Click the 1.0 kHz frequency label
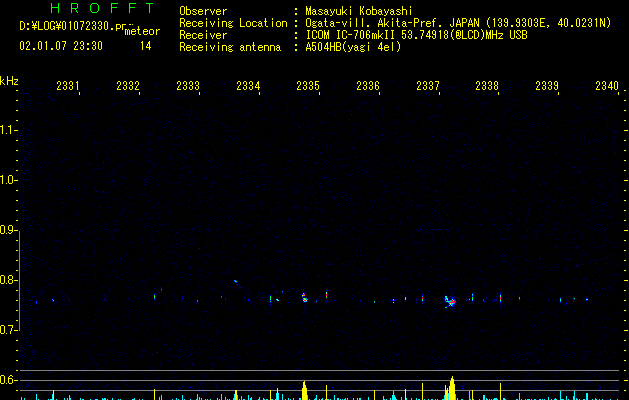 coord(9,180)
